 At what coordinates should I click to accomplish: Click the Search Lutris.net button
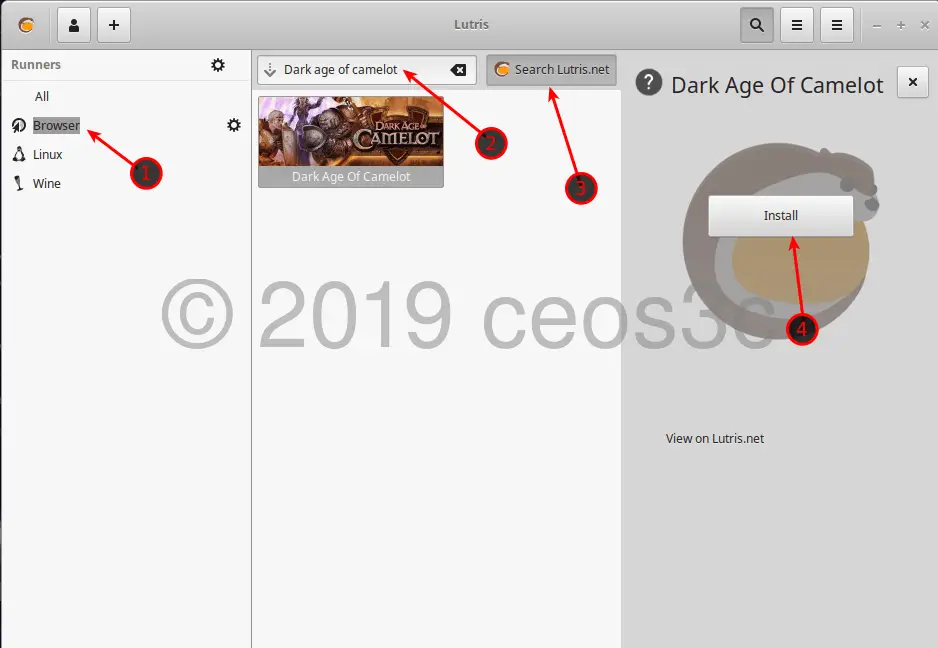pyautogui.click(x=552, y=70)
